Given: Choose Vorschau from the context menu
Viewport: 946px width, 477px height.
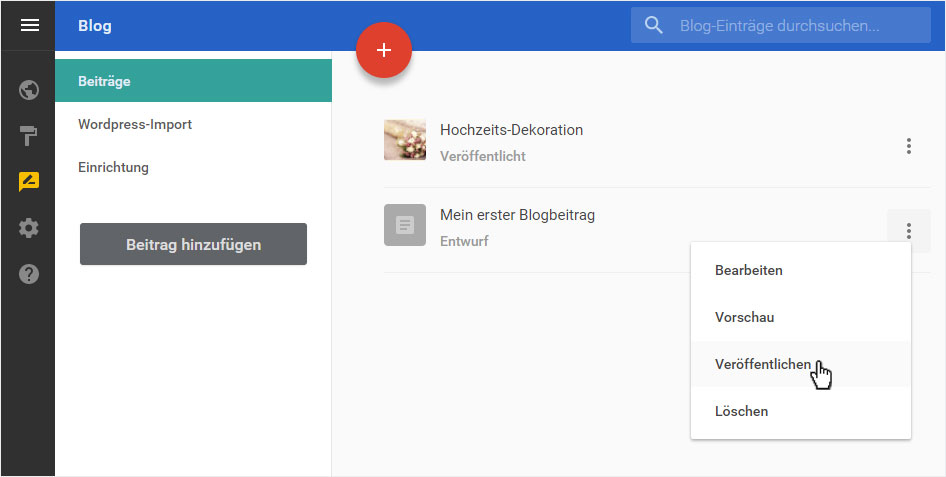Looking at the screenshot, I should [x=801, y=317].
